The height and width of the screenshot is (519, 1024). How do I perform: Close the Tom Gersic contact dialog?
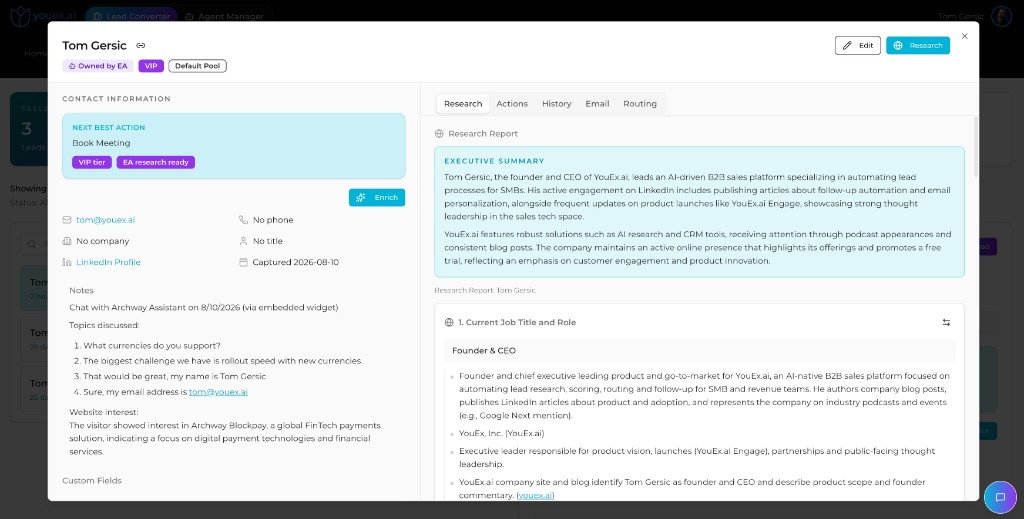965,37
